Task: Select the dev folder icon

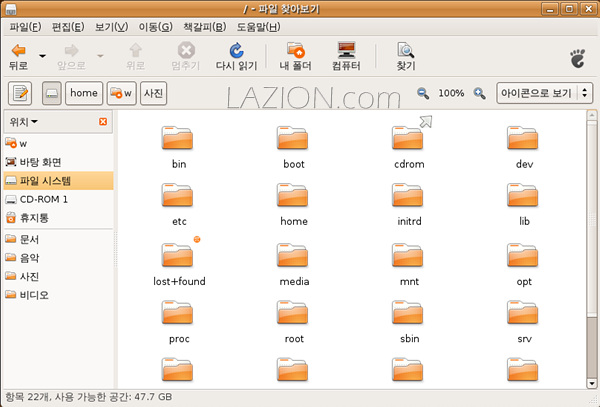Action: 523,138
